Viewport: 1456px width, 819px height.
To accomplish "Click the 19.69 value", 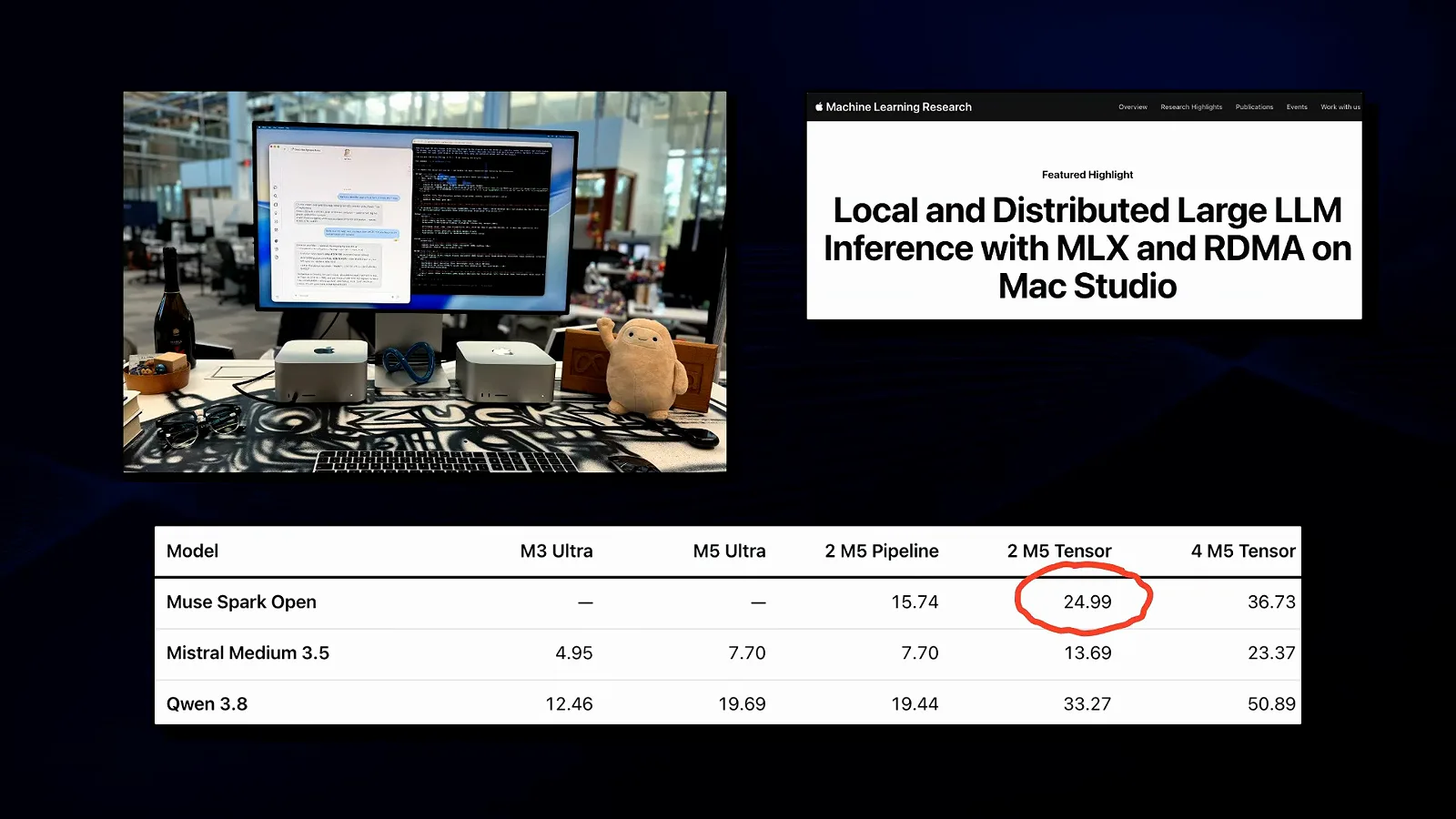I will (x=742, y=704).
